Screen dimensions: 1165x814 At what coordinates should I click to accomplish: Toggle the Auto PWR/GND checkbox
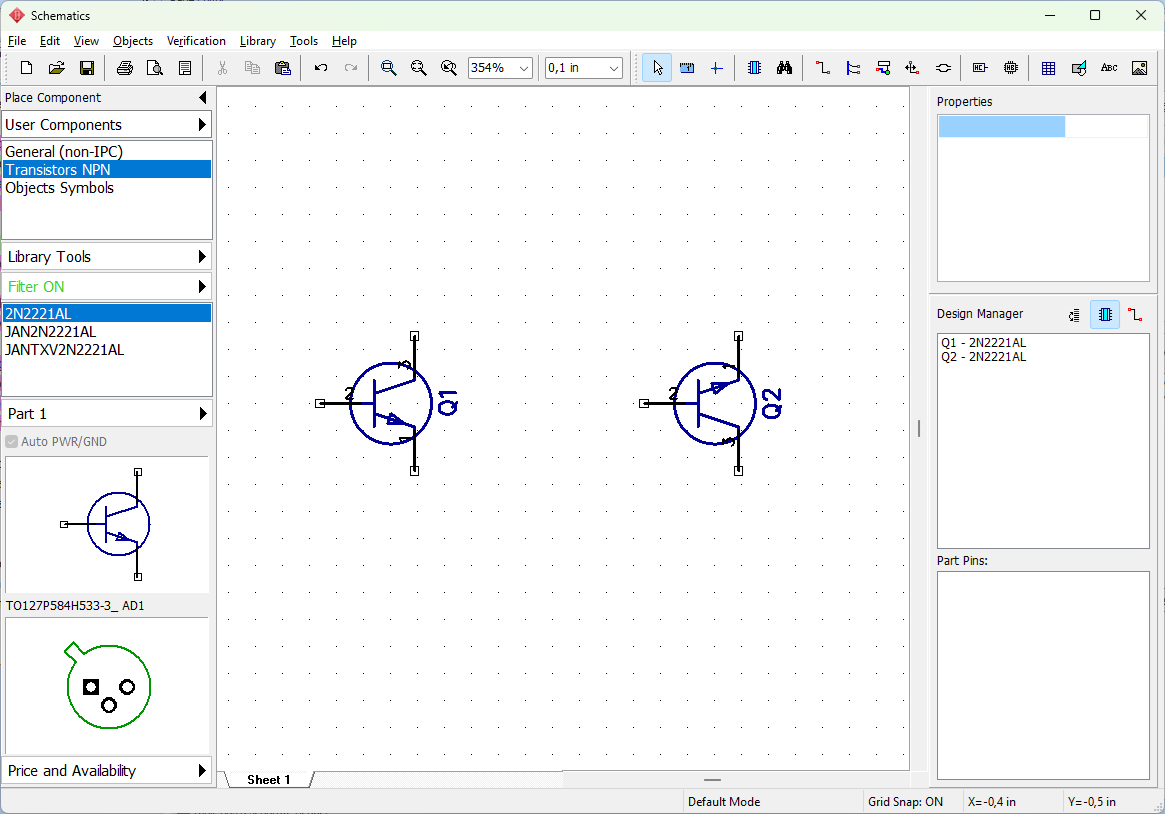11,442
